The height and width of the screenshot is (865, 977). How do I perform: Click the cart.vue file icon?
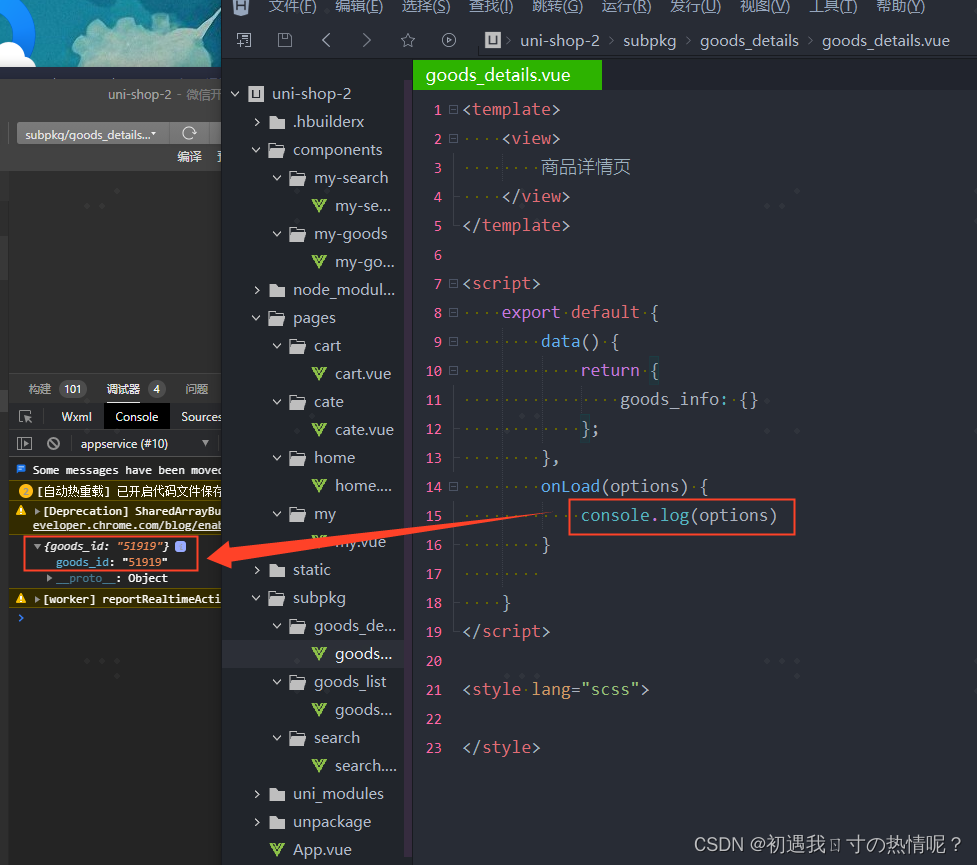click(319, 373)
